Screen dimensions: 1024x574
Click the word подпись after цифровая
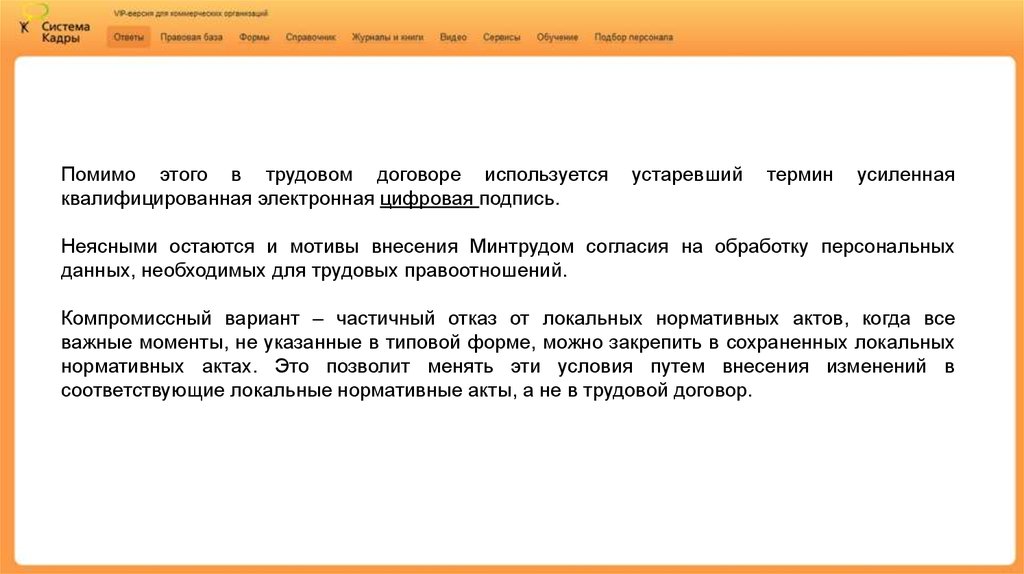[x=515, y=199]
